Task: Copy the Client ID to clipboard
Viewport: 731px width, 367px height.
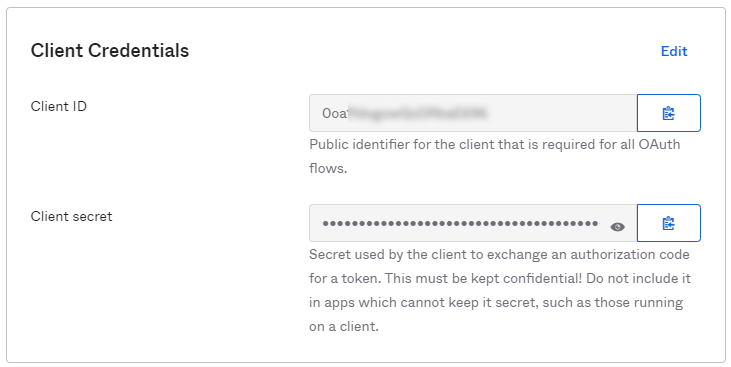Action: (x=669, y=113)
